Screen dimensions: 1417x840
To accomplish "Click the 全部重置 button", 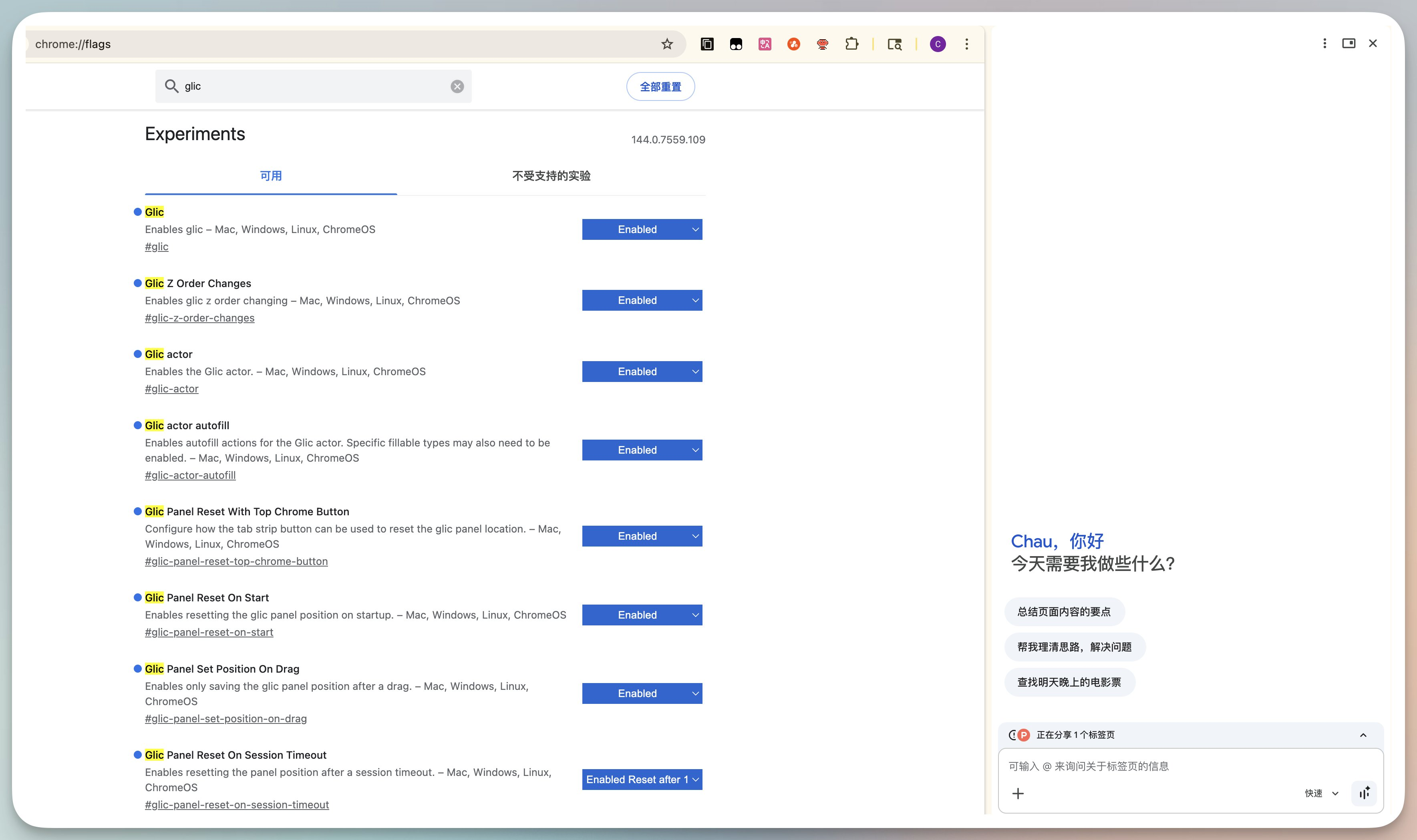I will click(660, 86).
